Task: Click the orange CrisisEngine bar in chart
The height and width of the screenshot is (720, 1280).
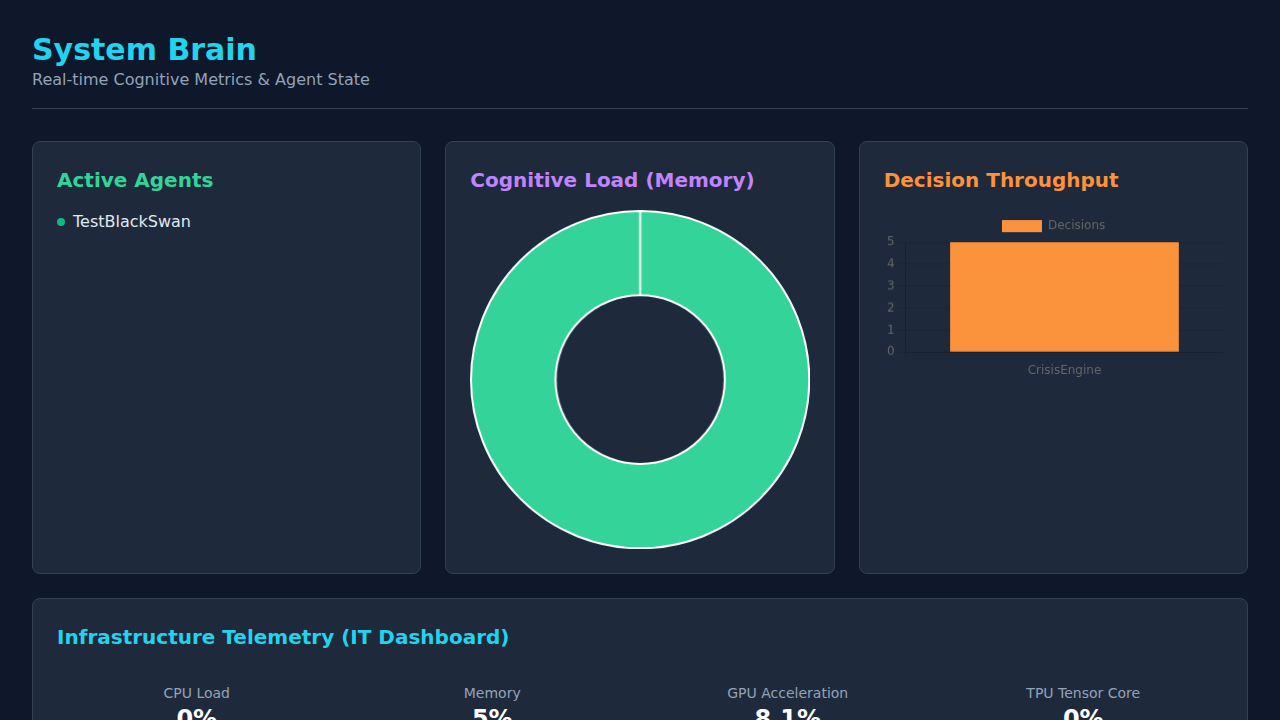Action: (1064, 297)
